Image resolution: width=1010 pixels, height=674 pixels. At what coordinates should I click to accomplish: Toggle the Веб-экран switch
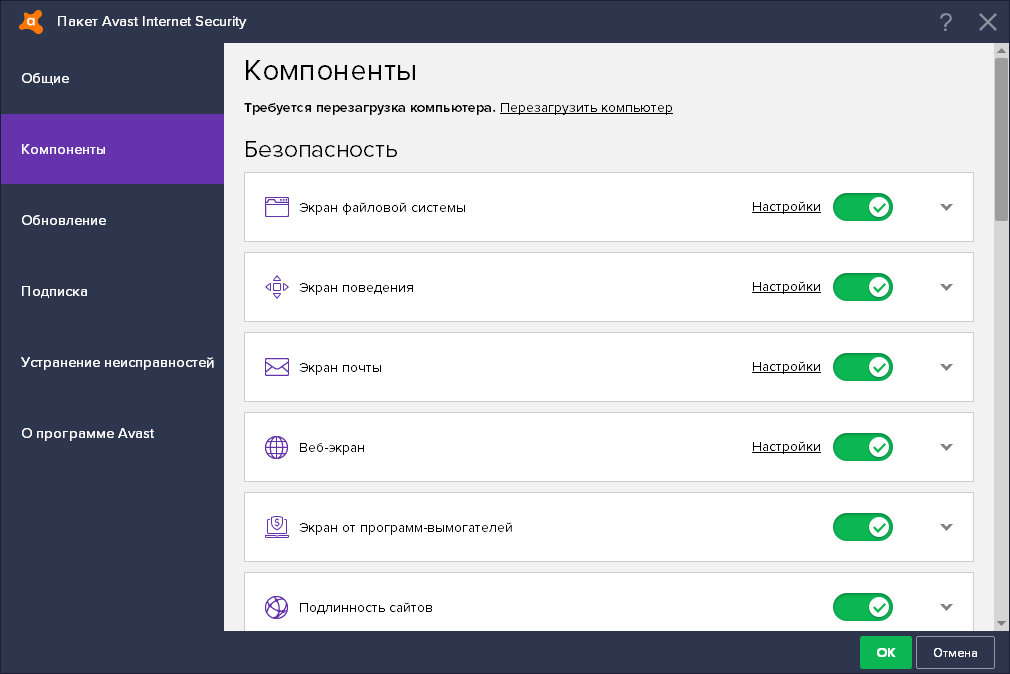click(862, 447)
